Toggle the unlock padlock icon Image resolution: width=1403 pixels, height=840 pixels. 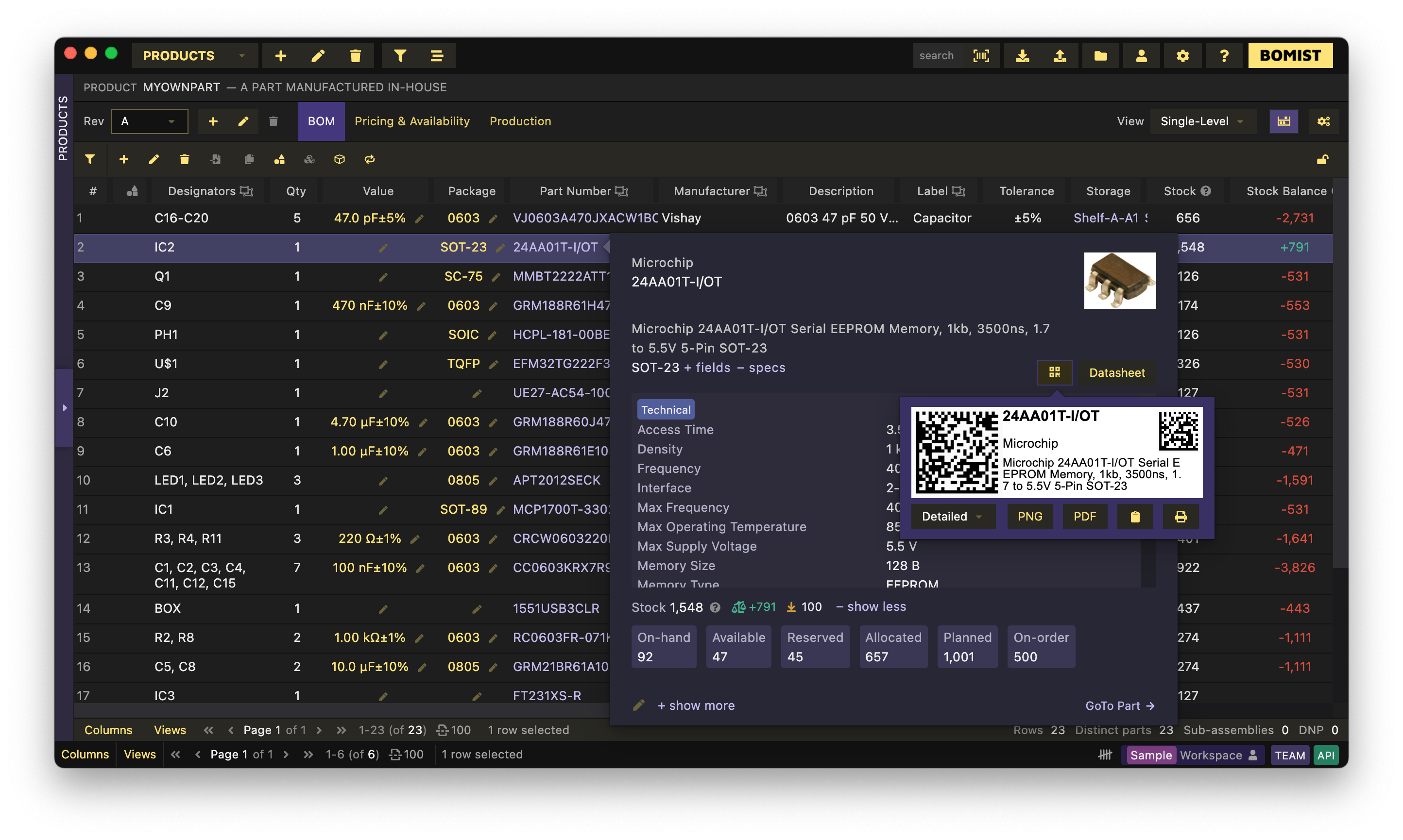[x=1322, y=160]
